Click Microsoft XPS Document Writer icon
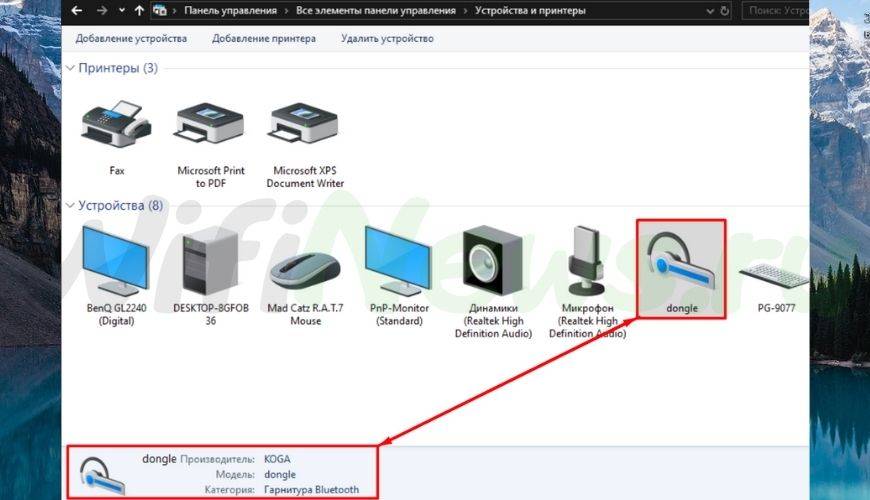The height and width of the screenshot is (500, 870). tap(305, 125)
